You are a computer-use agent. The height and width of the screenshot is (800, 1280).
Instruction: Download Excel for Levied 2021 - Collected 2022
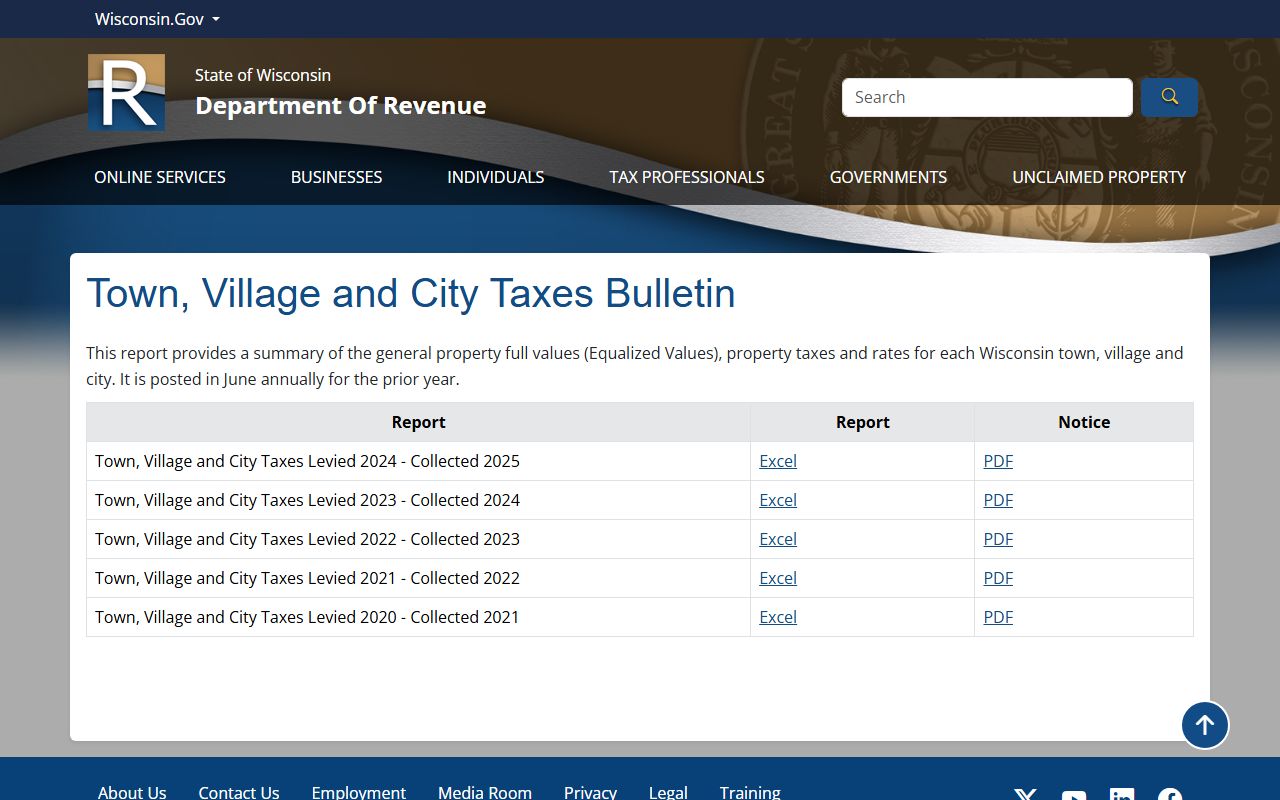[x=778, y=578]
